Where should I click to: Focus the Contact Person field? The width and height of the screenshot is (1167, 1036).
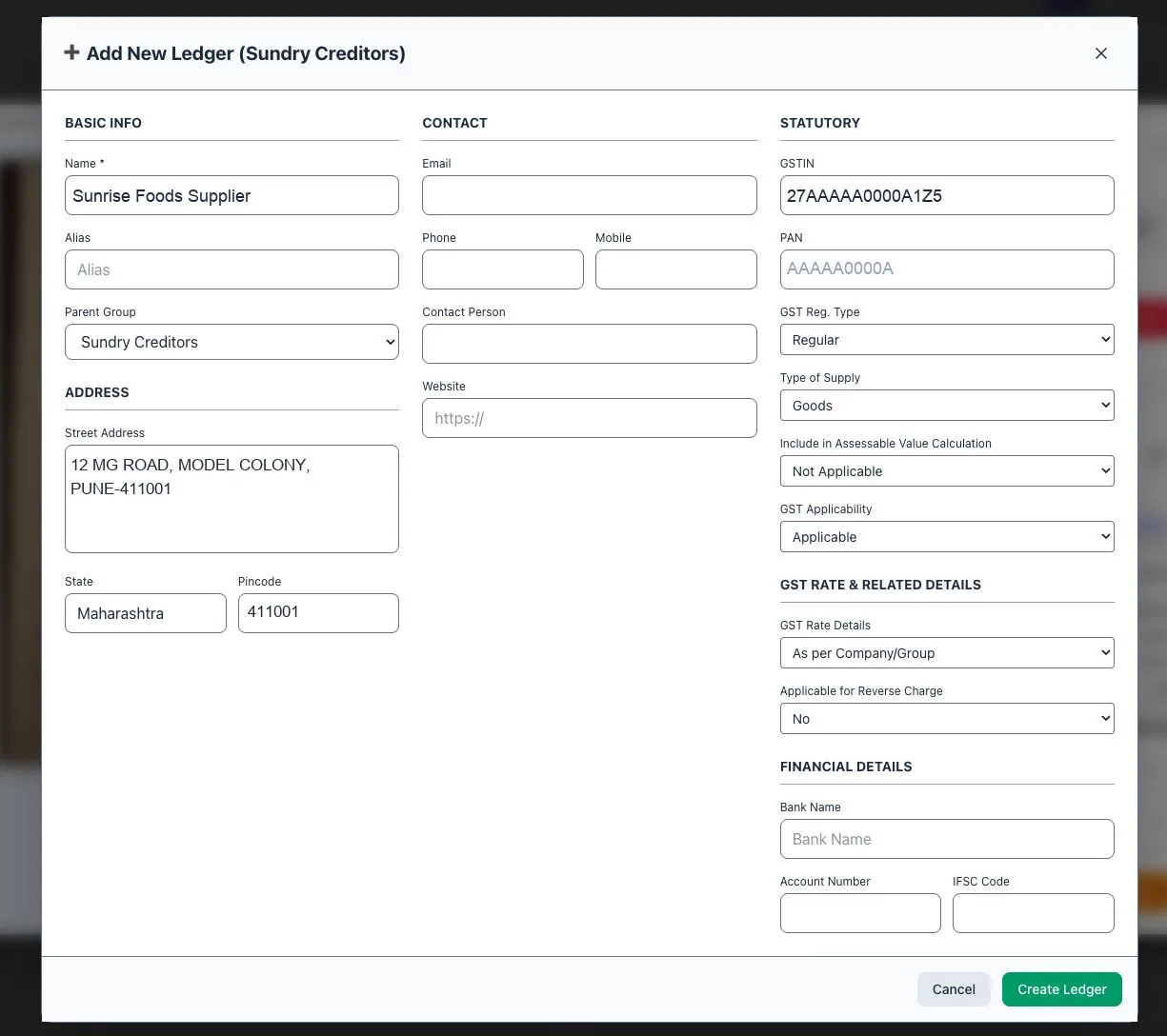tap(590, 344)
